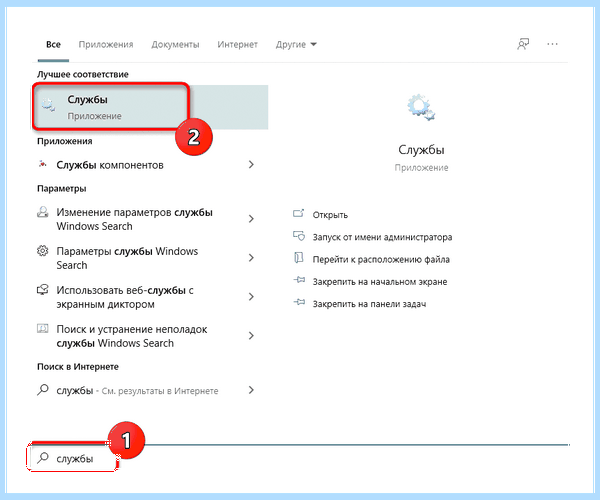Click the pin icon for Закрепить на панели задач
This screenshot has height=500, width=600.
tap(299, 303)
